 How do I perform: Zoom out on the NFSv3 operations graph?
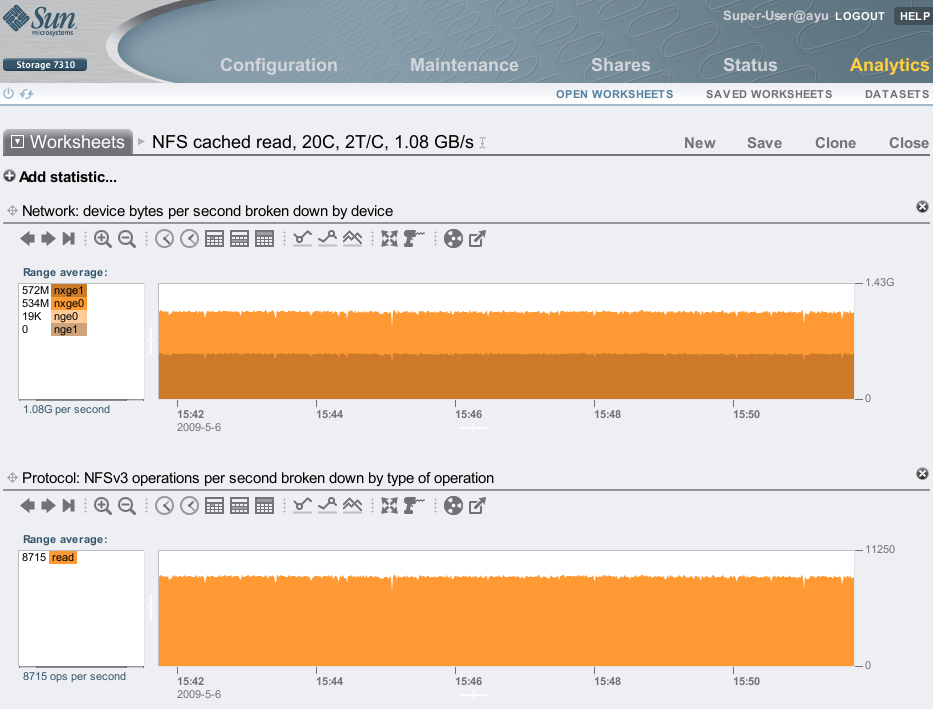127,506
